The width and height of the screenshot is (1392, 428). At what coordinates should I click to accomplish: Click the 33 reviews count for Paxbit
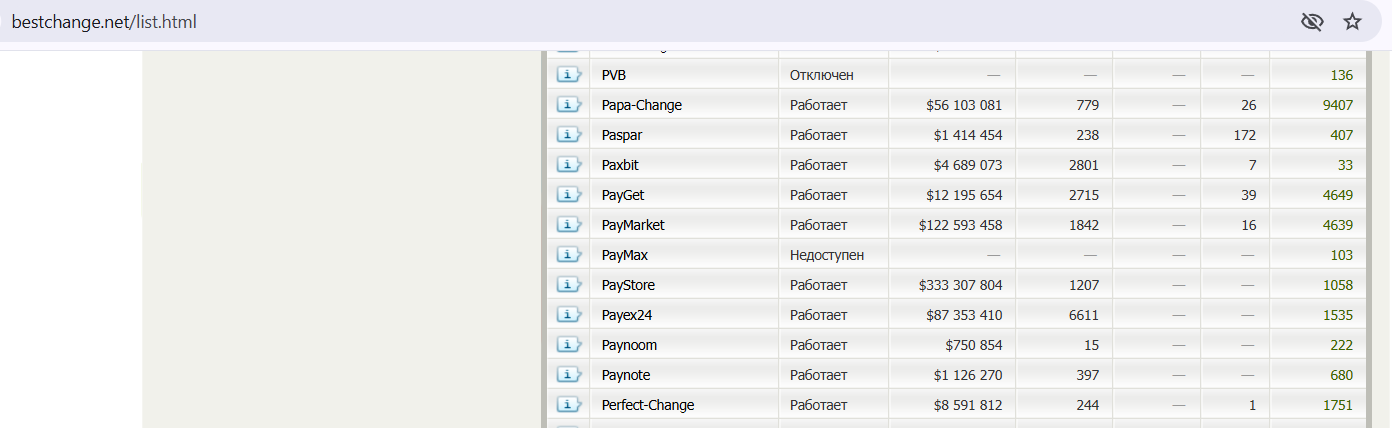(x=1345, y=165)
